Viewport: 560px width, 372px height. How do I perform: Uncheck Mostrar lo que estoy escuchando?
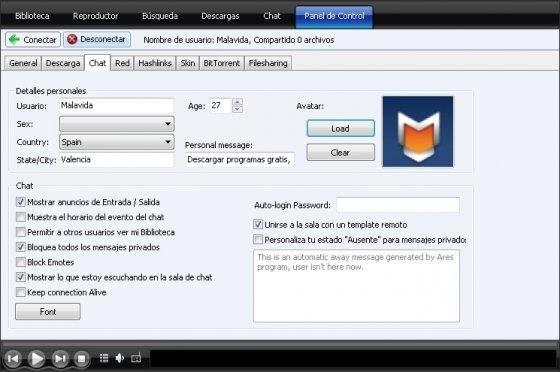tap(21, 277)
